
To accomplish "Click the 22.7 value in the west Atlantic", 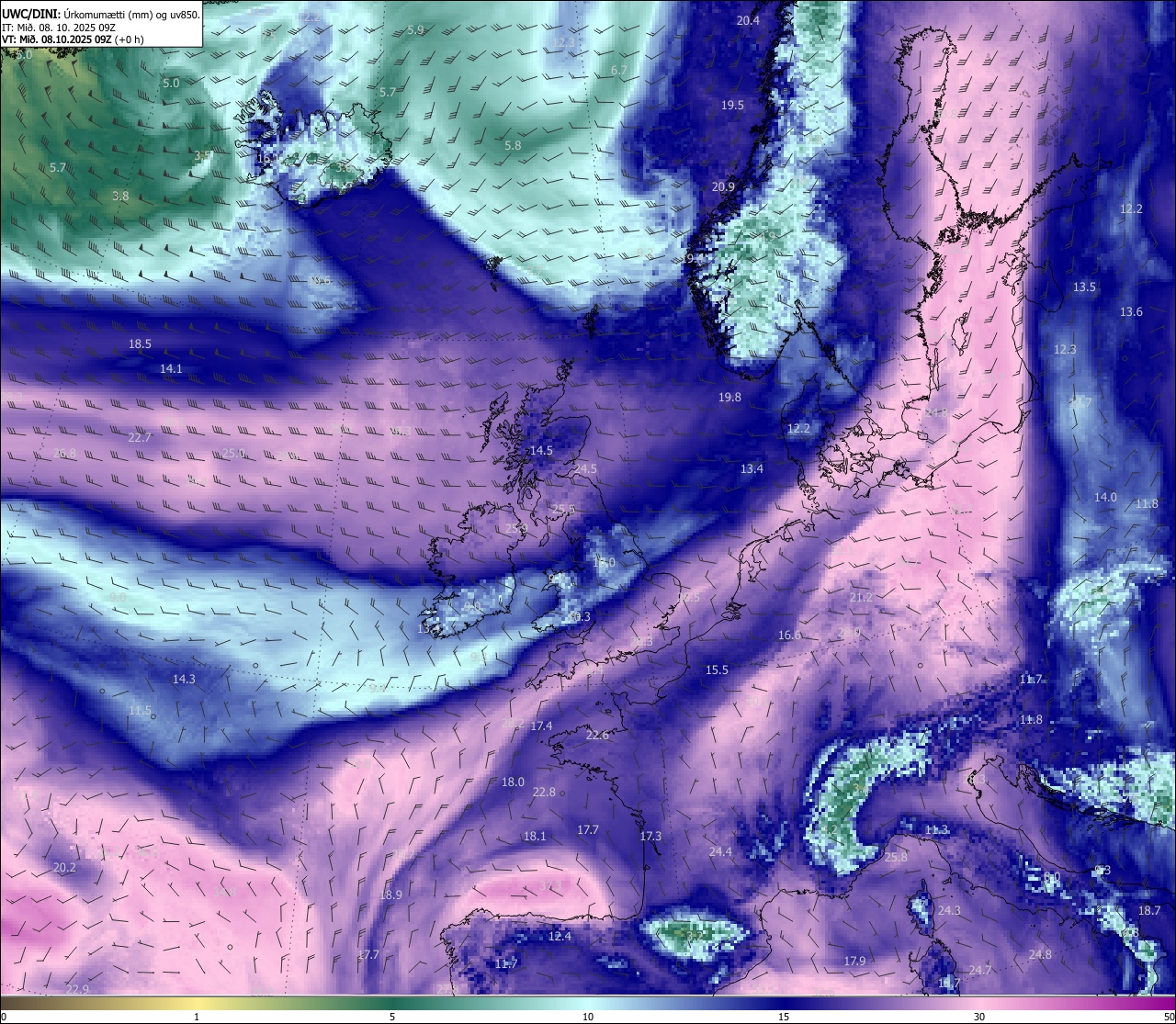I will point(140,437).
